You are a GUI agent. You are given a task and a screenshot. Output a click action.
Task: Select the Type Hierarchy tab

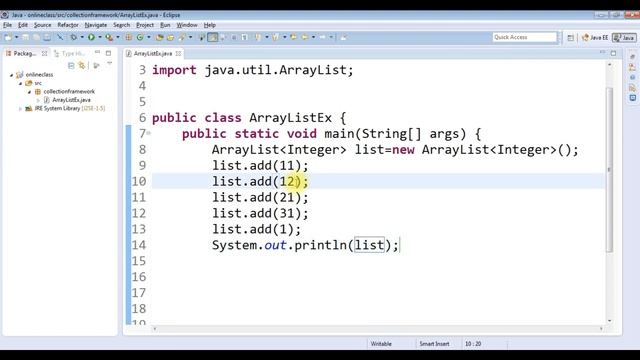(x=69, y=53)
